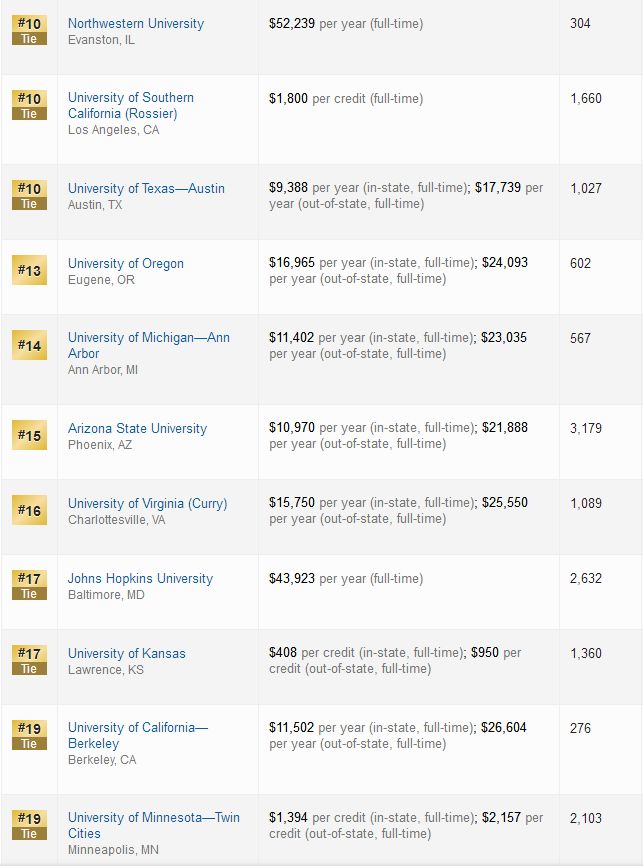Screen dimensions: 643x866
Task: Click the #16 rank badge for Virginia
Action: coord(29,510)
